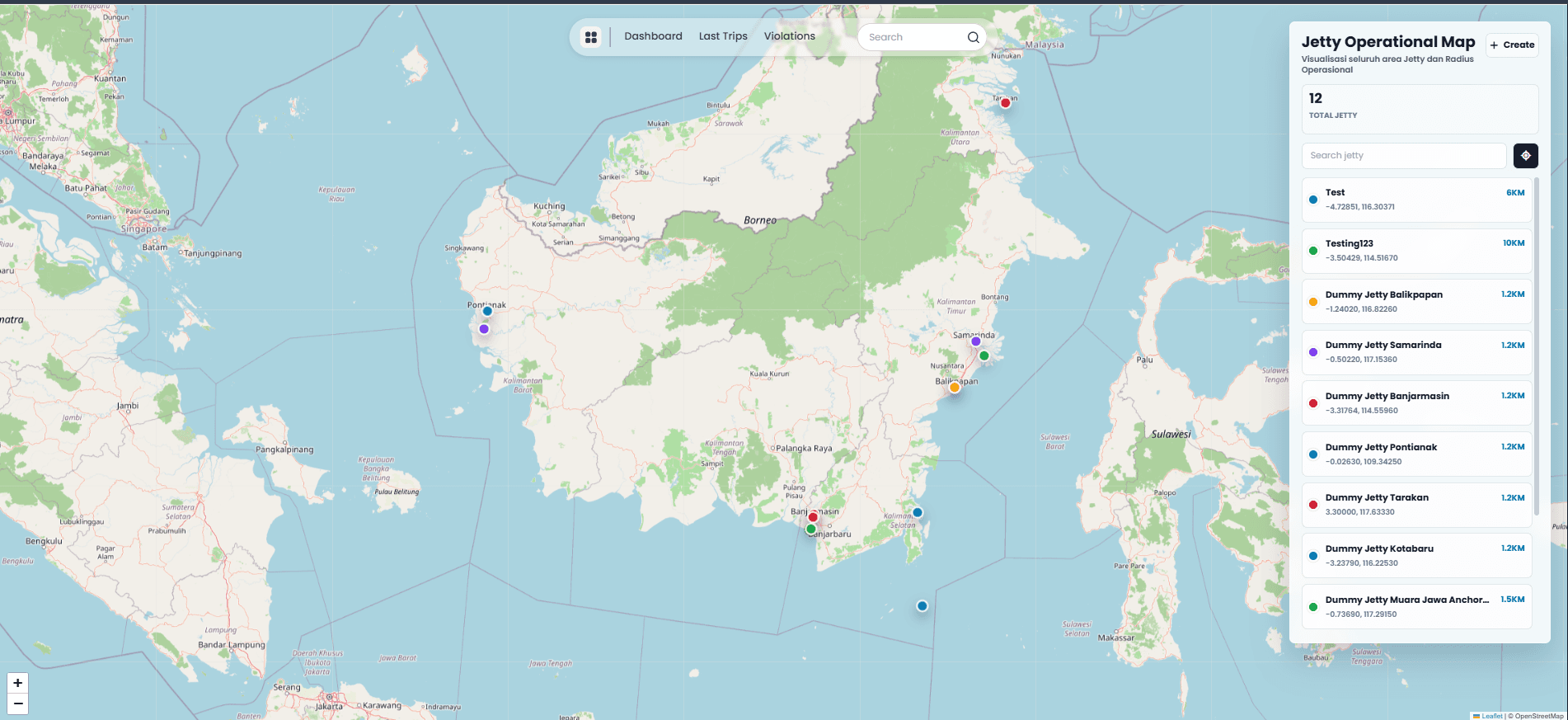Click the locate-me crosshair button

click(x=1526, y=156)
